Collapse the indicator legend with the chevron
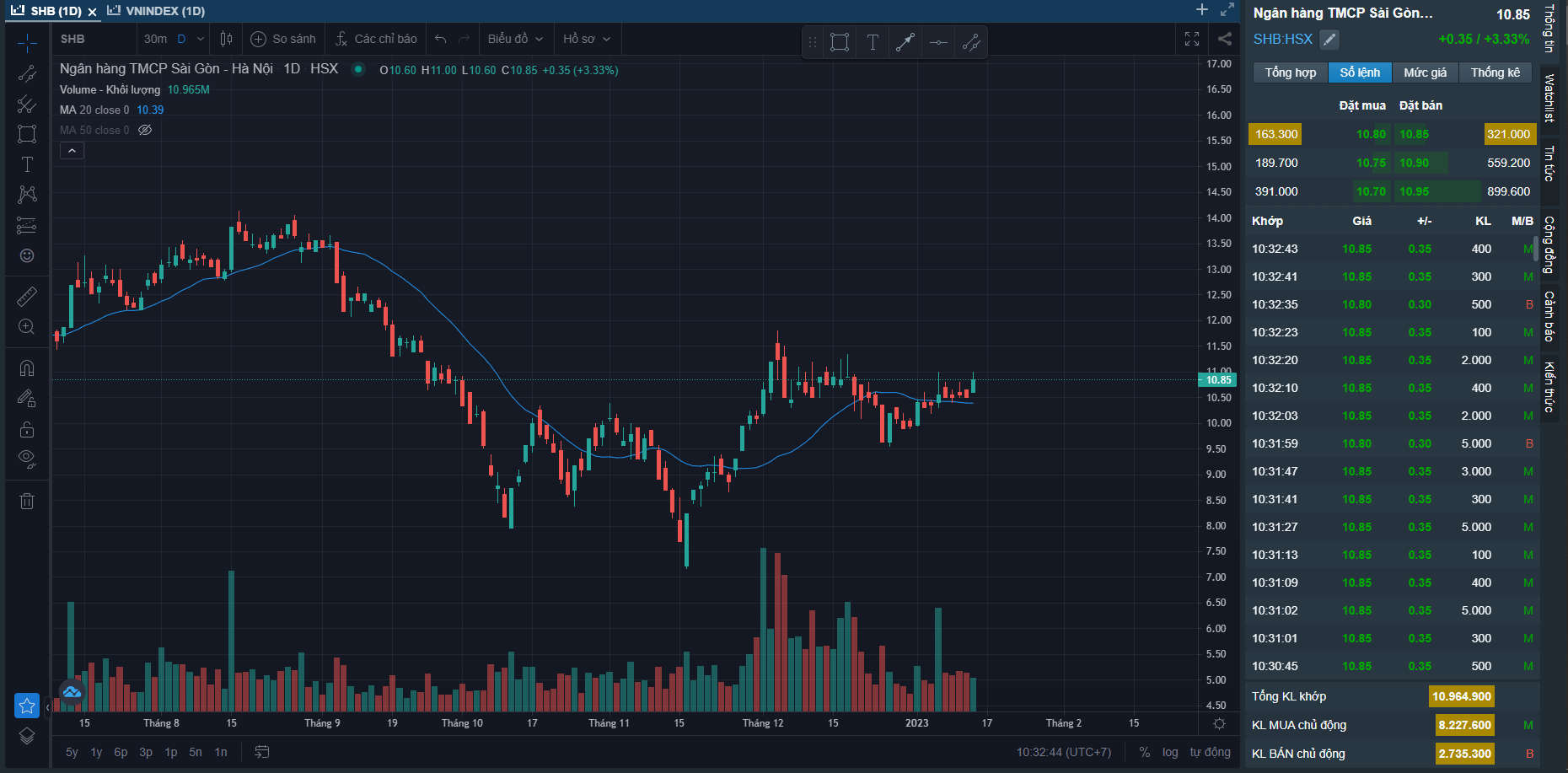 tap(72, 151)
